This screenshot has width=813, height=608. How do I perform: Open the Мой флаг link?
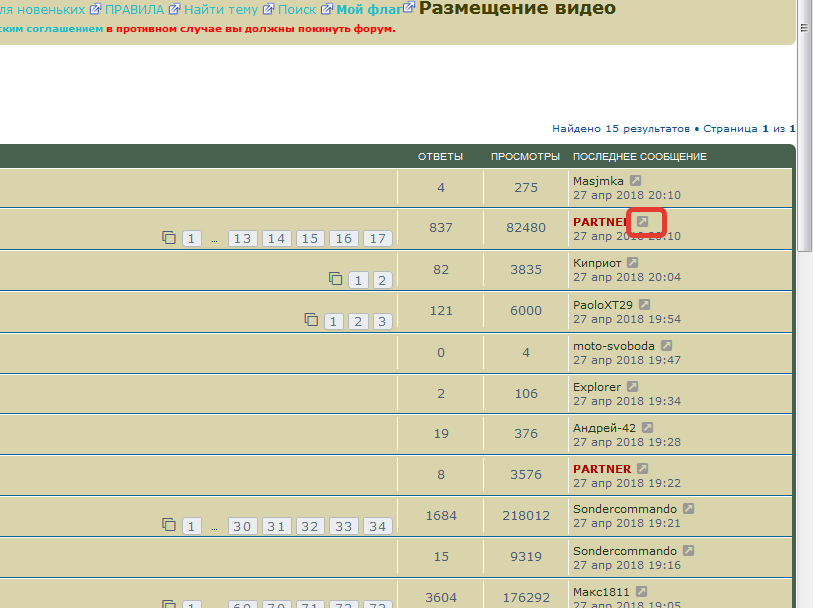[368, 9]
